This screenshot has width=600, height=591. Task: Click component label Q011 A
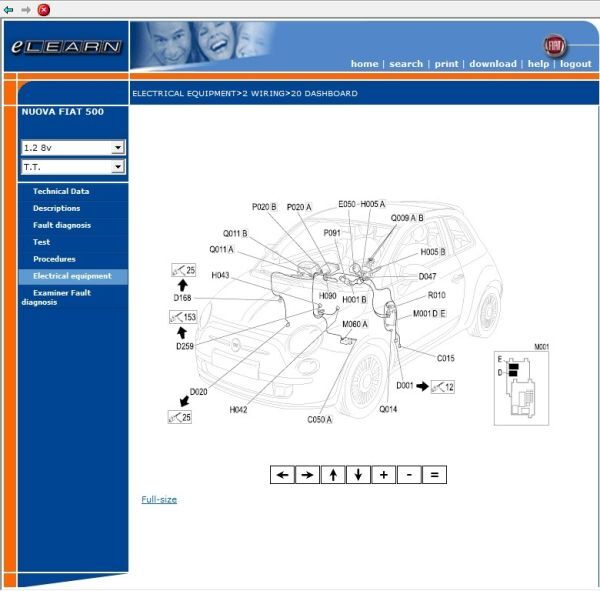(222, 250)
